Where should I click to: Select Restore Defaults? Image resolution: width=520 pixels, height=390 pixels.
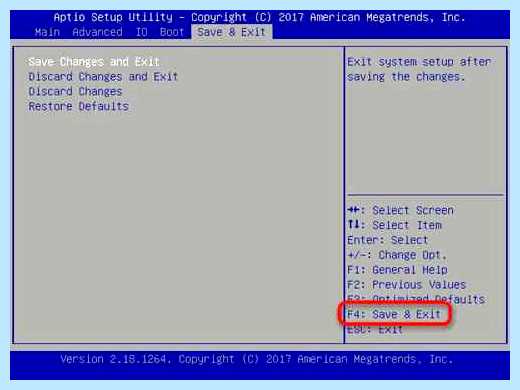pyautogui.click(x=79, y=107)
